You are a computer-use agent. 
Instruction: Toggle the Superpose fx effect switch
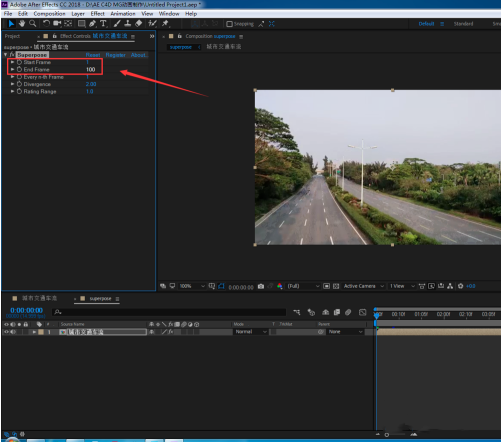click(x=12, y=55)
